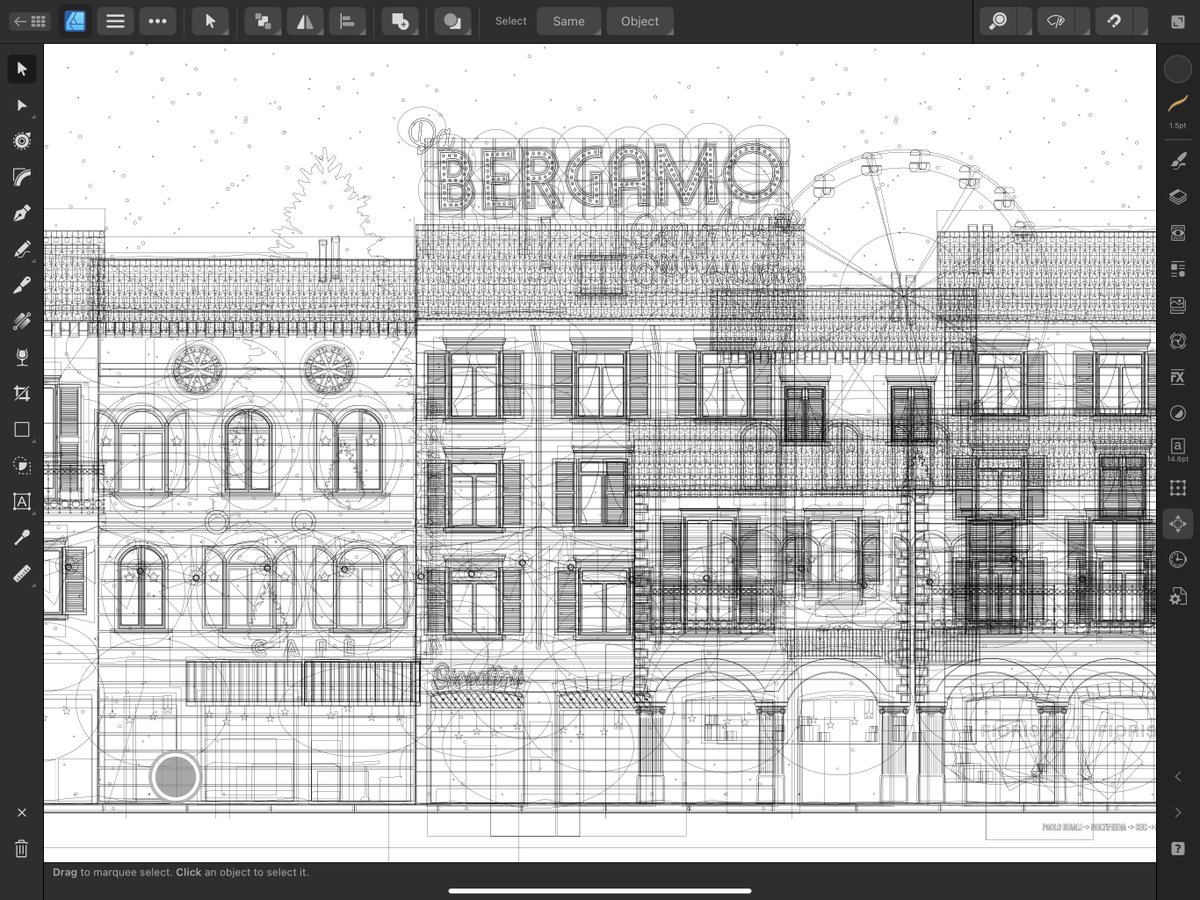Open the Designer persona switcher
The width and height of the screenshot is (1200, 900).
76,21
